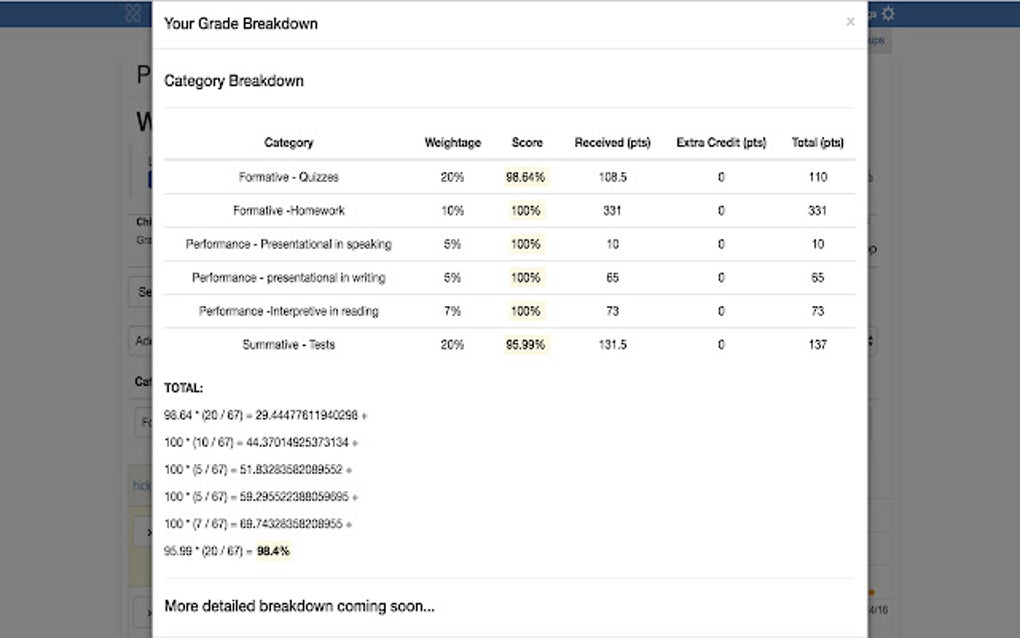Select the Weightage column header
Screen dimensions: 1020x638
click(x=452, y=142)
